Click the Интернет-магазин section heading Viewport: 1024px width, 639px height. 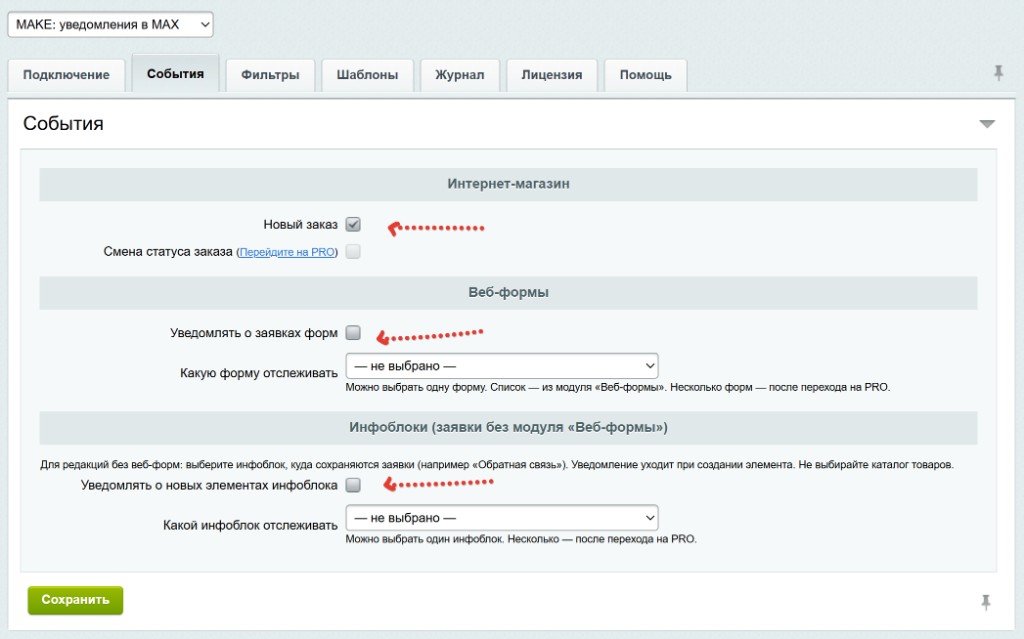(x=508, y=184)
